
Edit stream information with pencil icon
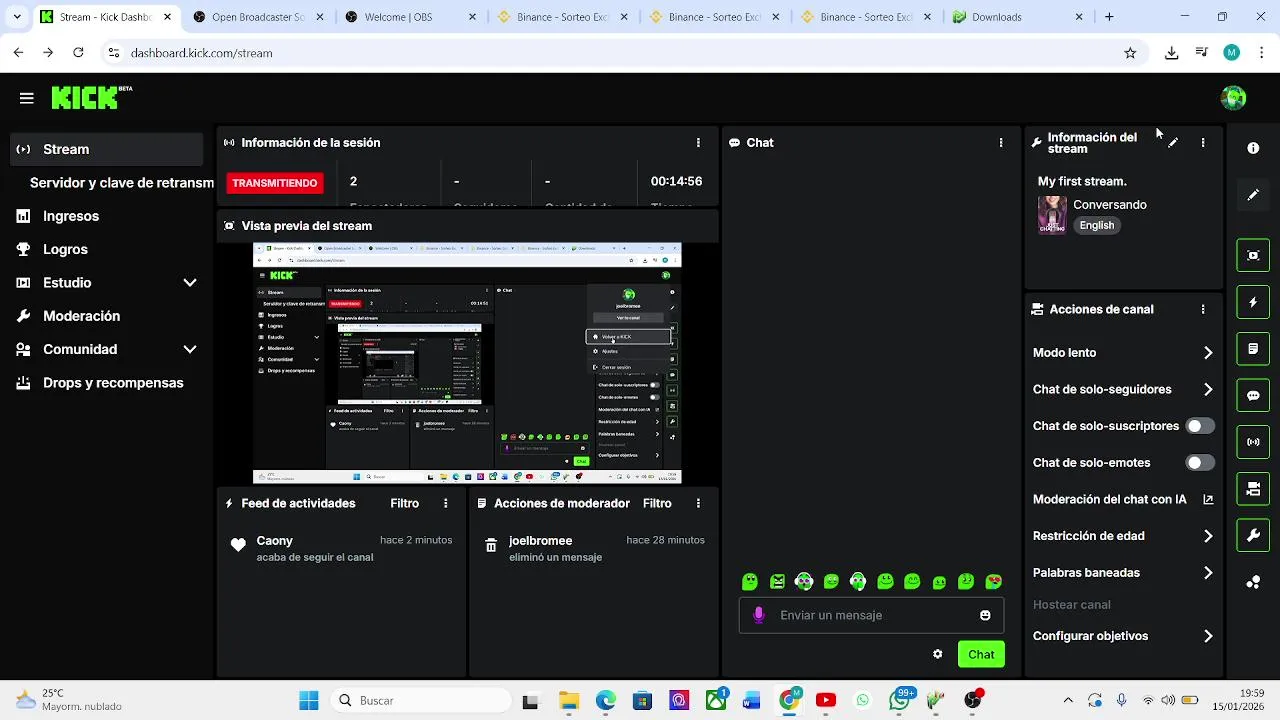click(1173, 143)
